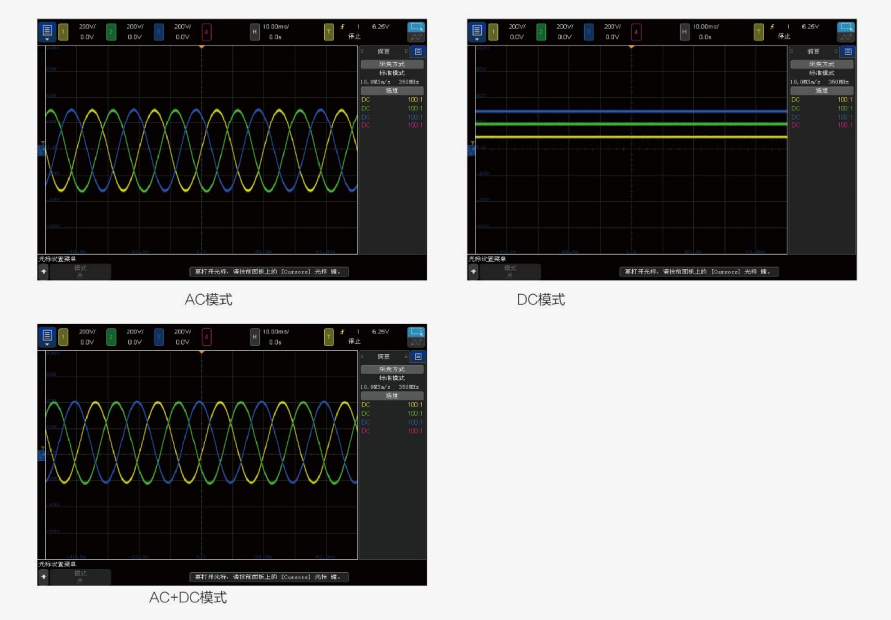The width and height of the screenshot is (891, 620).
Task: Open horizontal H settings on AC+DC模式 scope
Action: 255,337
